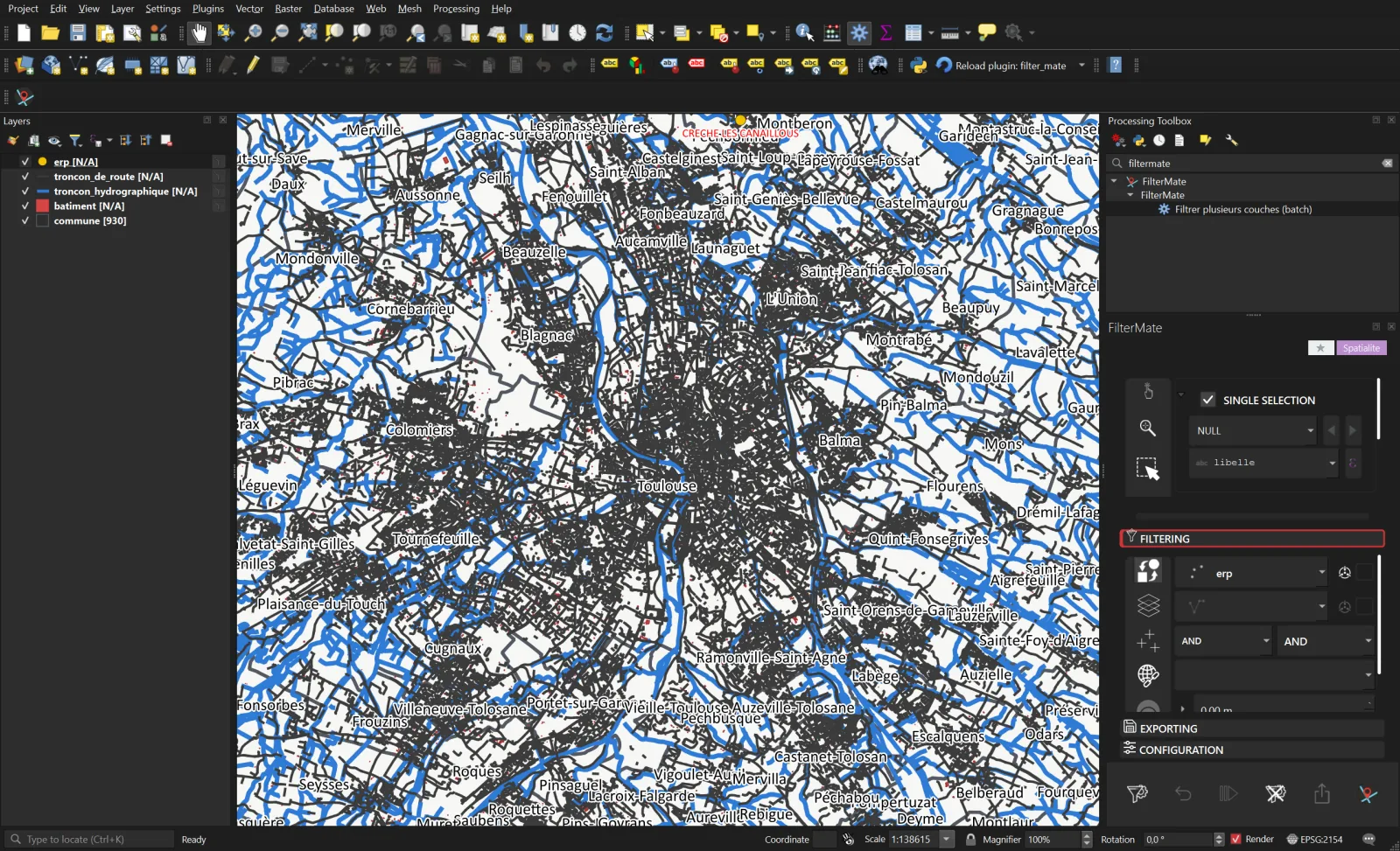
Task: Collapse the FilterMate provider tree node
Action: point(1114,181)
